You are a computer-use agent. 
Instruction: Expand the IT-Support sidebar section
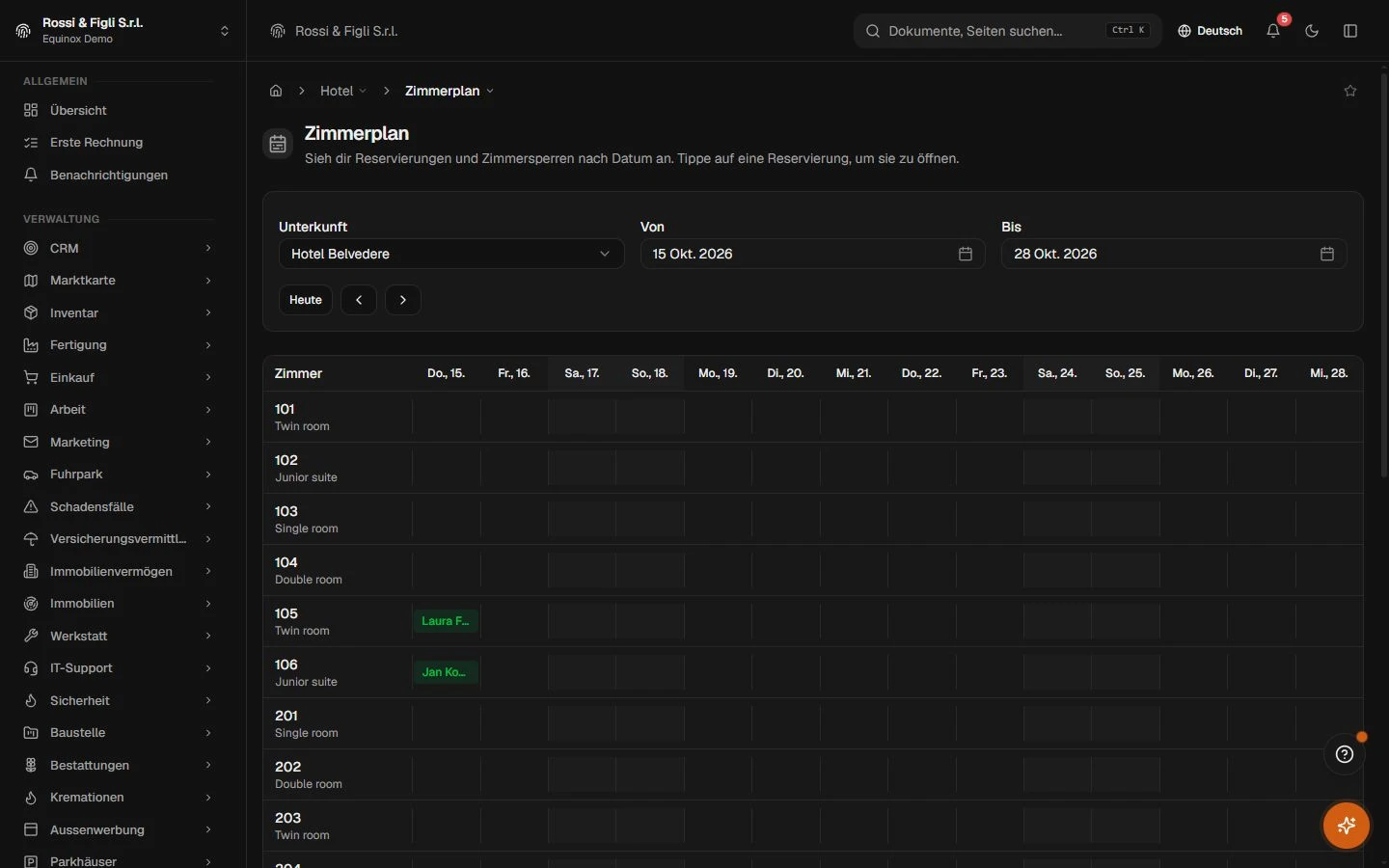tap(118, 668)
